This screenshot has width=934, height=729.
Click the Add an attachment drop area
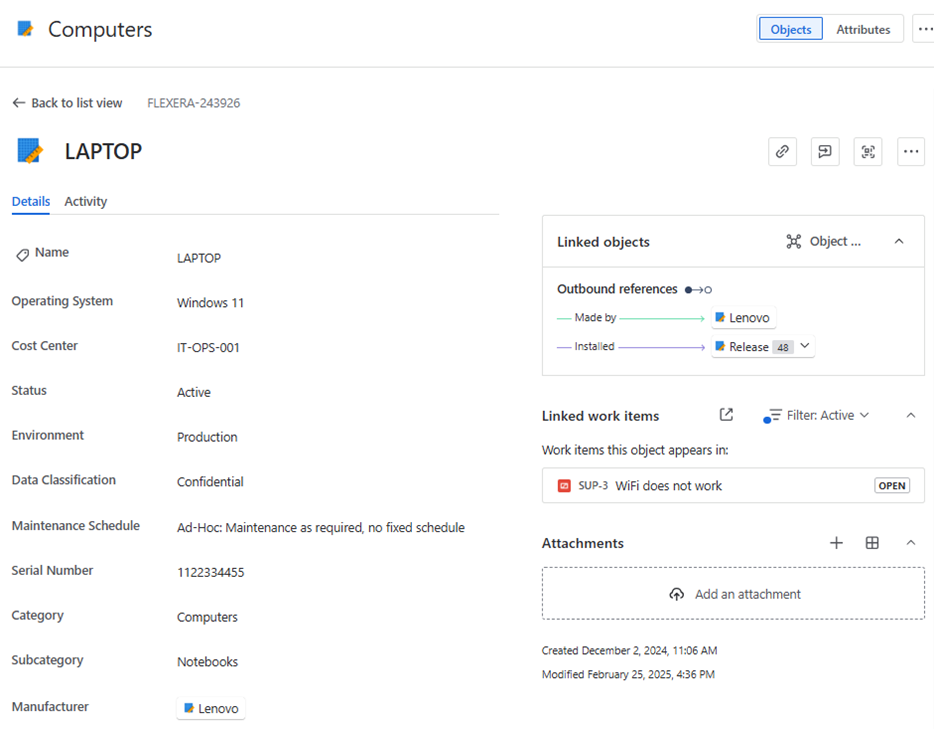tap(733, 594)
